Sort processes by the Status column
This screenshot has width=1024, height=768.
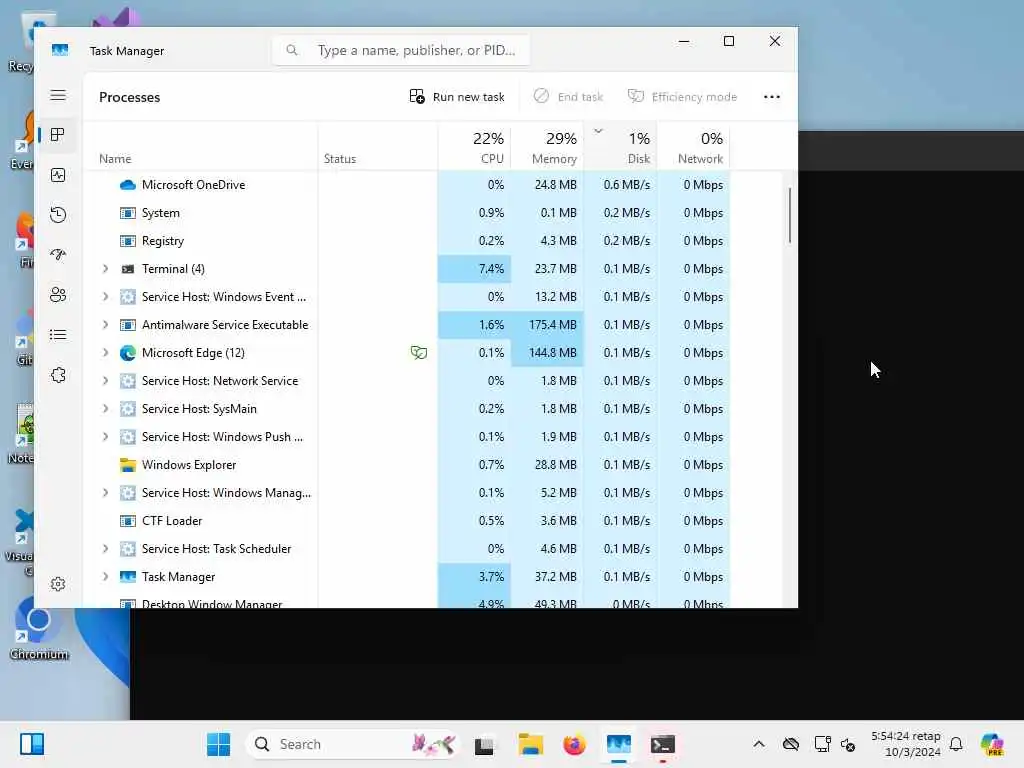(x=377, y=148)
